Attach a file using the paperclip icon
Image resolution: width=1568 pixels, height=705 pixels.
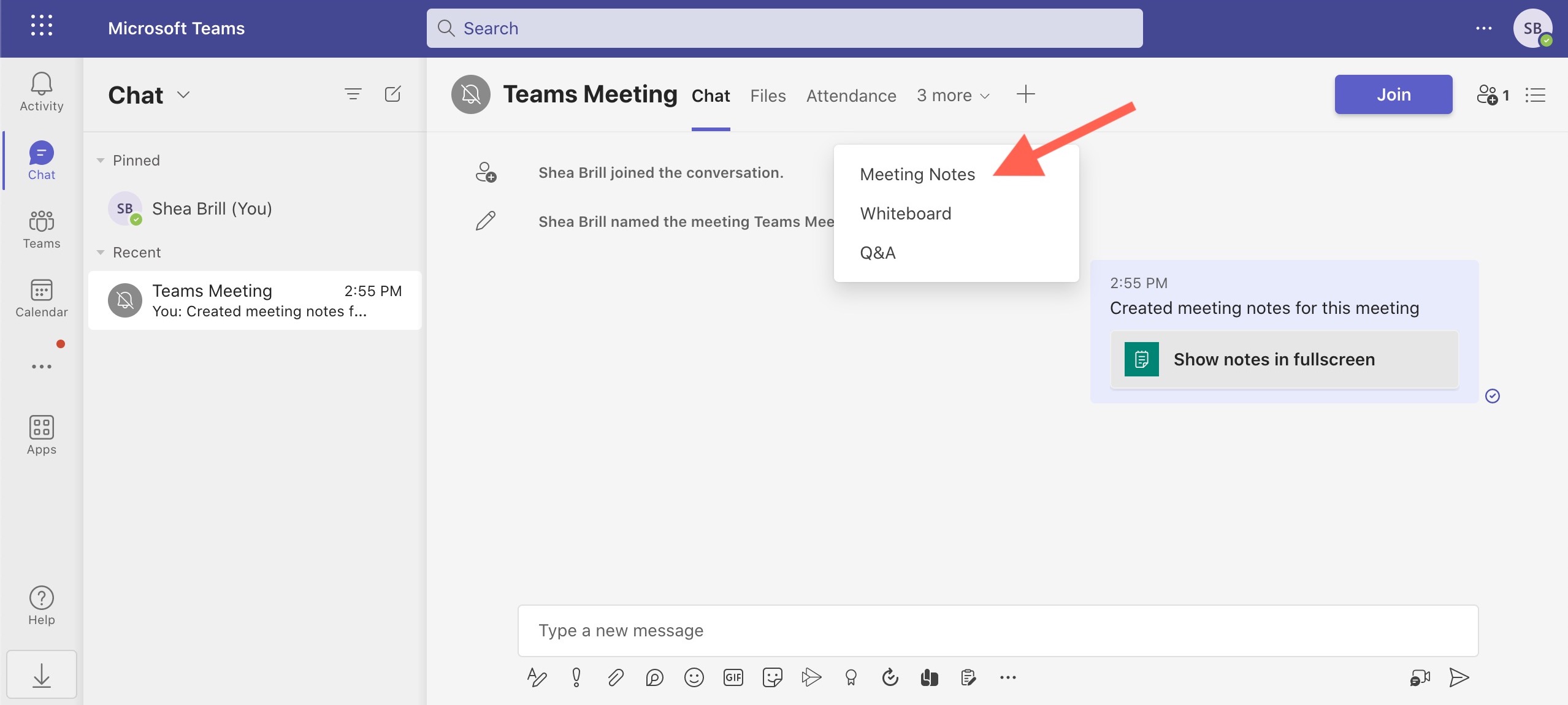click(x=615, y=677)
